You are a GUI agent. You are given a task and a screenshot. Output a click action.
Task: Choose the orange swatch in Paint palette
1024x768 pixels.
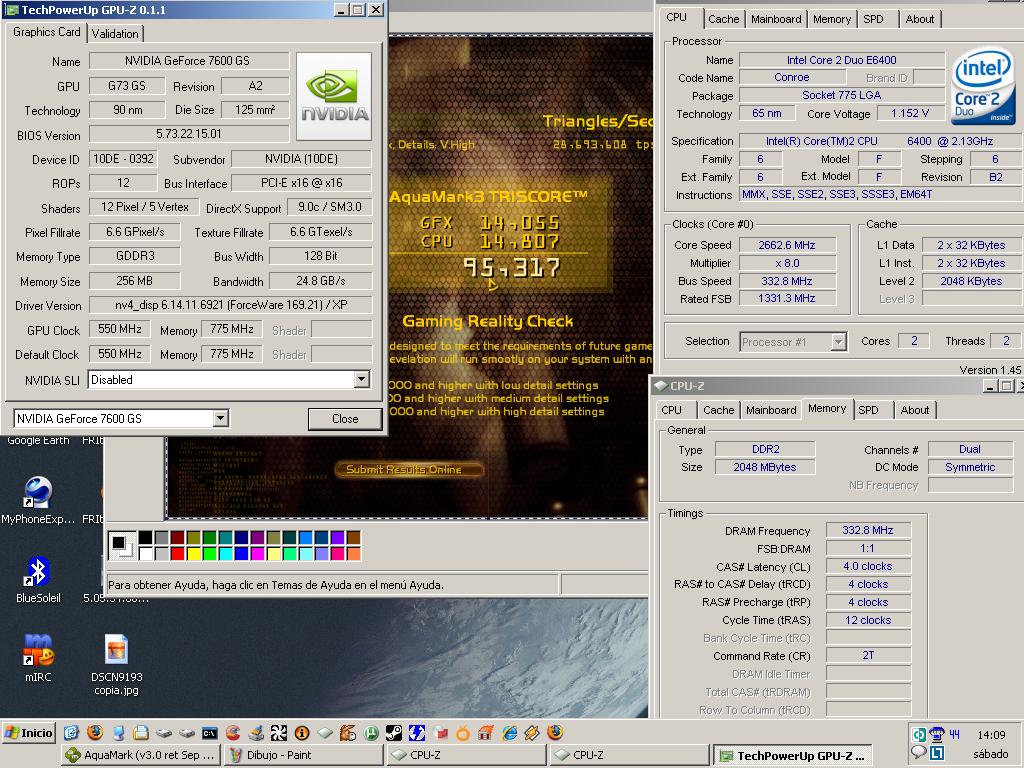click(x=354, y=554)
